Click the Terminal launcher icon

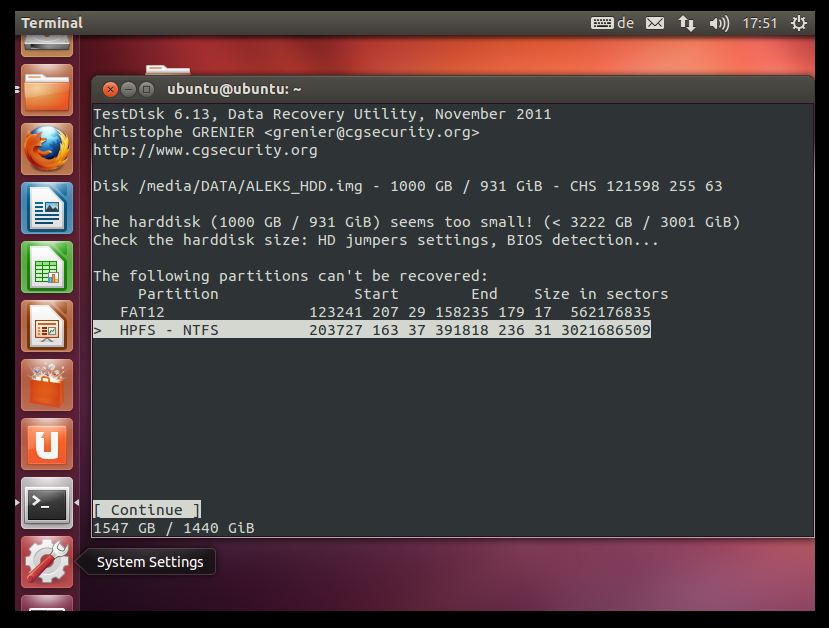[x=47, y=503]
